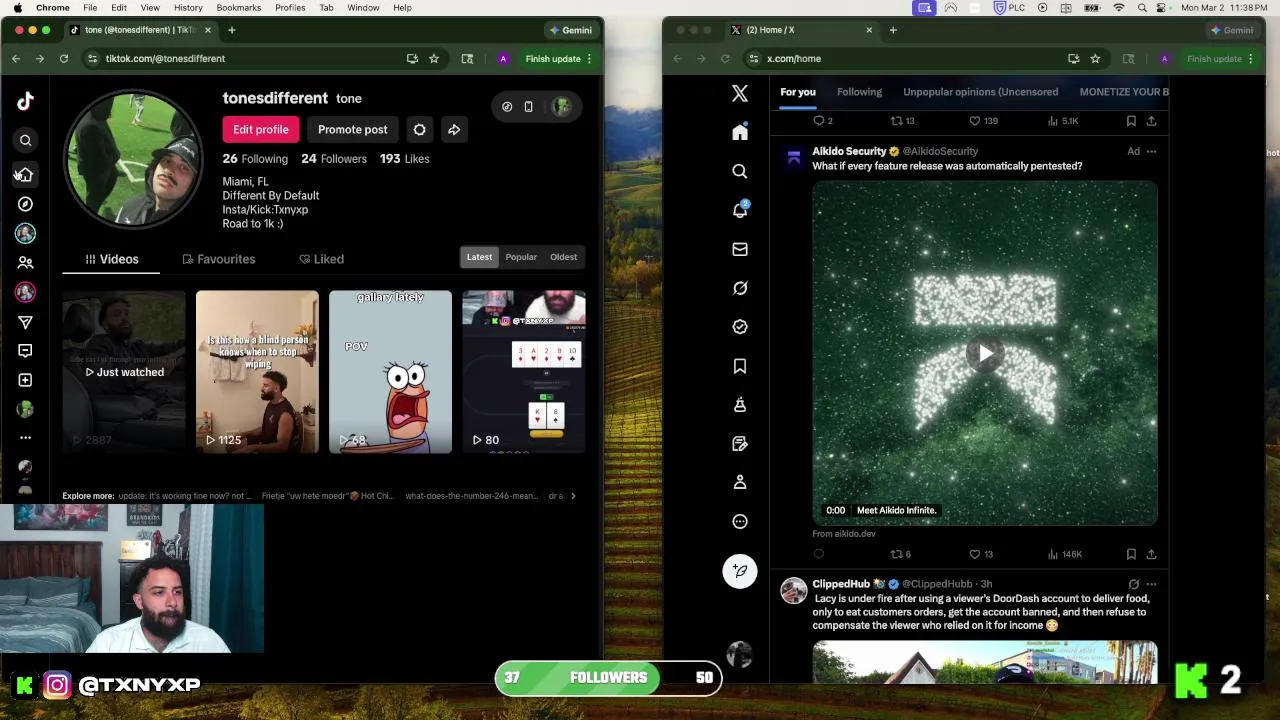Open Grok icon in X sidebar
The width and height of the screenshot is (1280, 720).
(x=740, y=288)
